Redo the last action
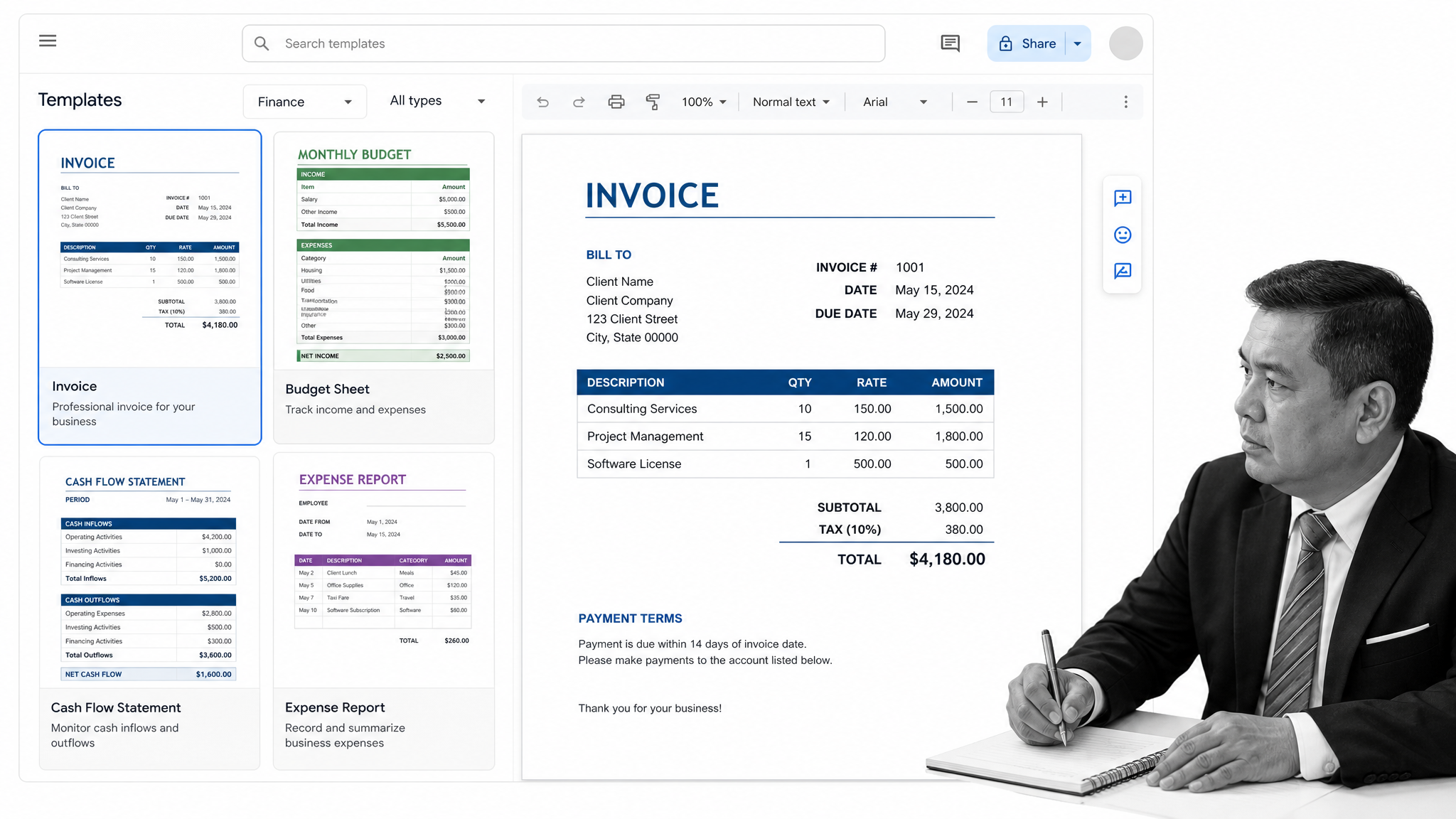The height and width of the screenshot is (819, 1456). click(x=579, y=102)
